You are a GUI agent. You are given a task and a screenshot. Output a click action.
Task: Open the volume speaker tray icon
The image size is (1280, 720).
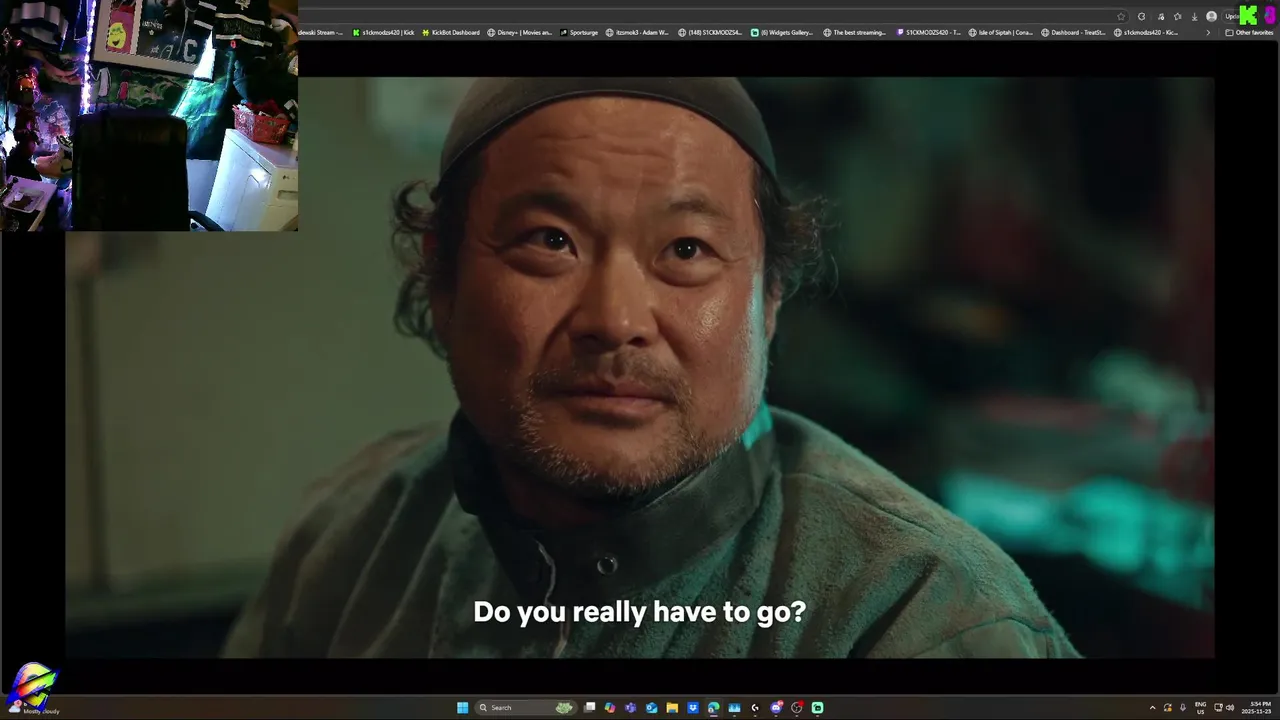click(1230, 708)
